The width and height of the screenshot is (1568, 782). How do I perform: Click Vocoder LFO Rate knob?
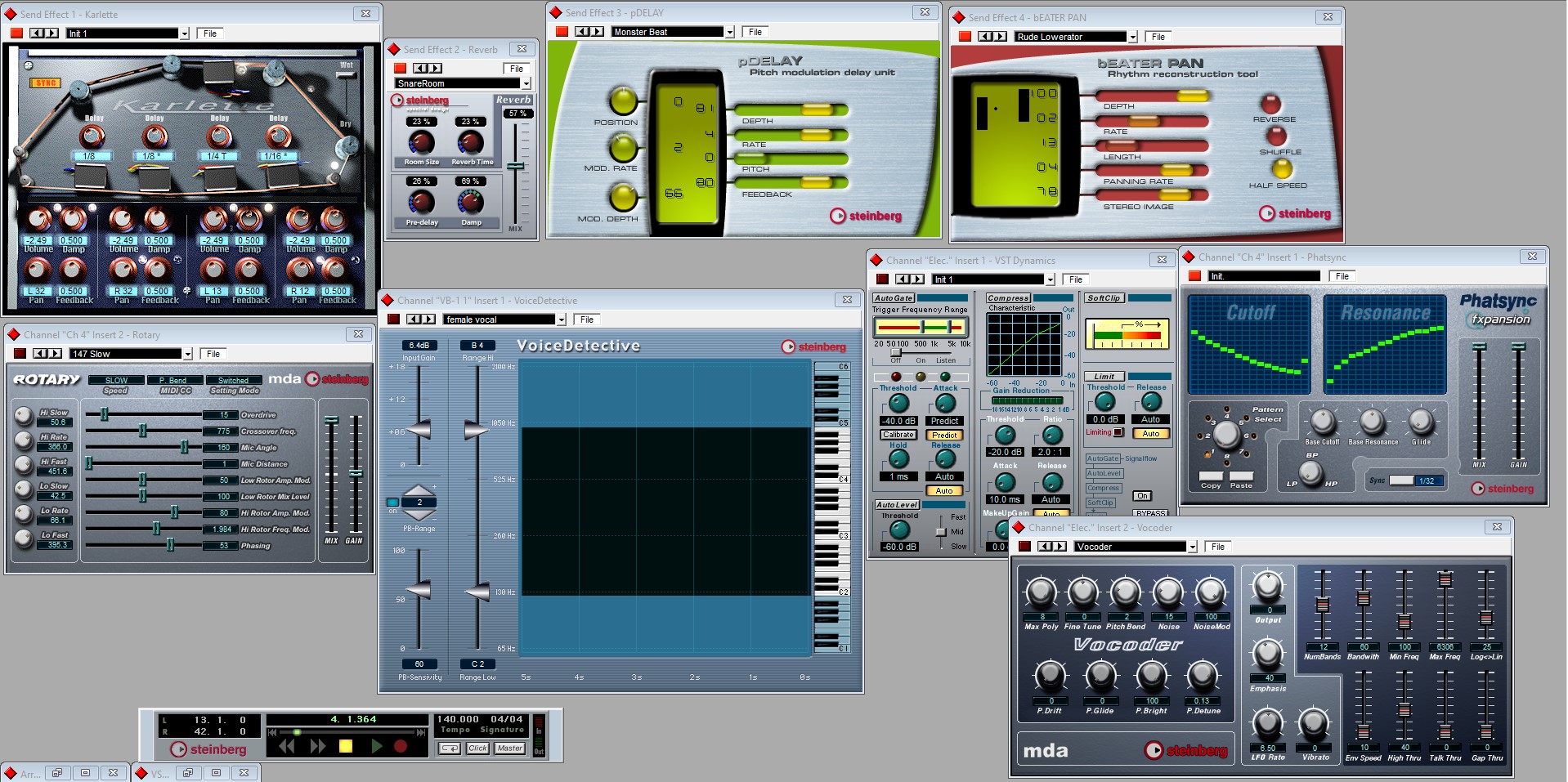(x=1267, y=724)
